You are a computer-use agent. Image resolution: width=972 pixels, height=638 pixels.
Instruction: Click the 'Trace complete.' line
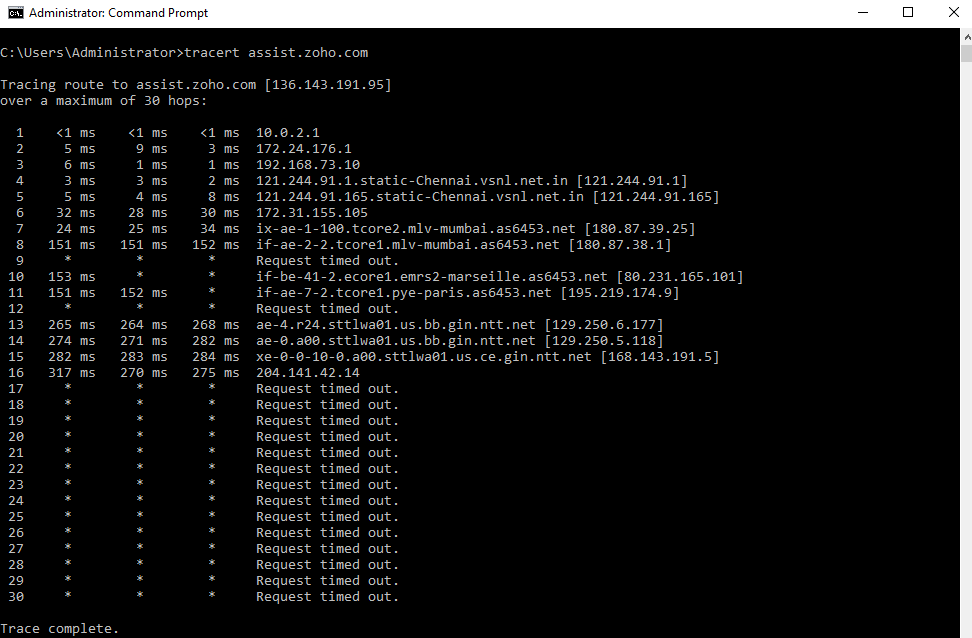(x=60, y=629)
